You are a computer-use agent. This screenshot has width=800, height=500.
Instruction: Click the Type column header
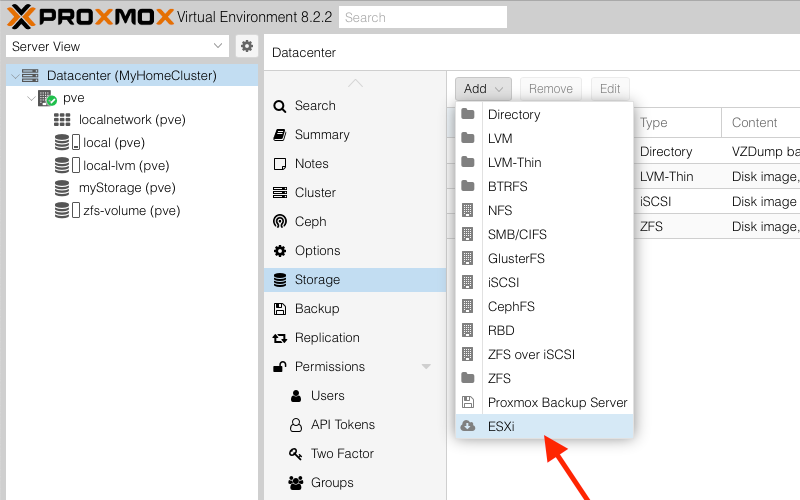(x=678, y=122)
